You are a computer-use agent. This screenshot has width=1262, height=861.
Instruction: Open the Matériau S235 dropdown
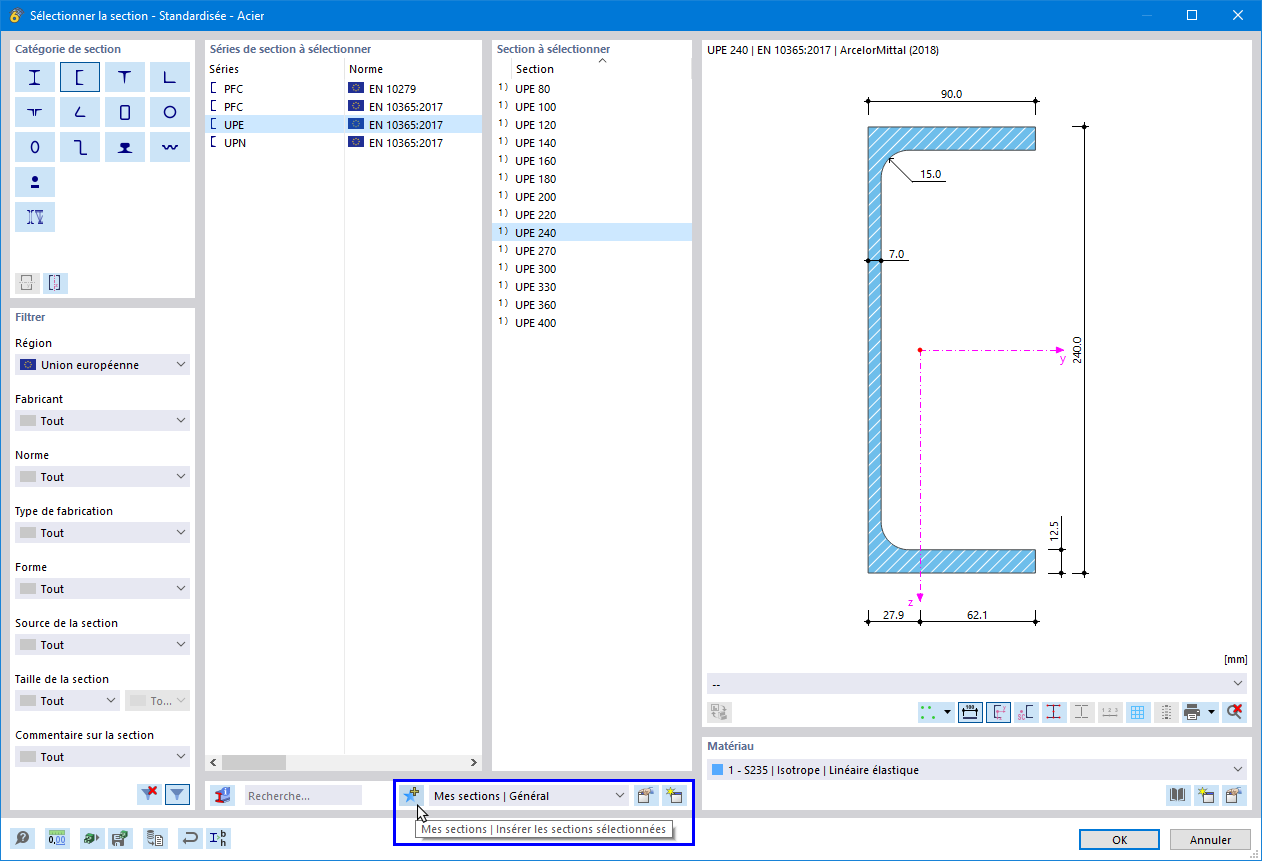(977, 769)
